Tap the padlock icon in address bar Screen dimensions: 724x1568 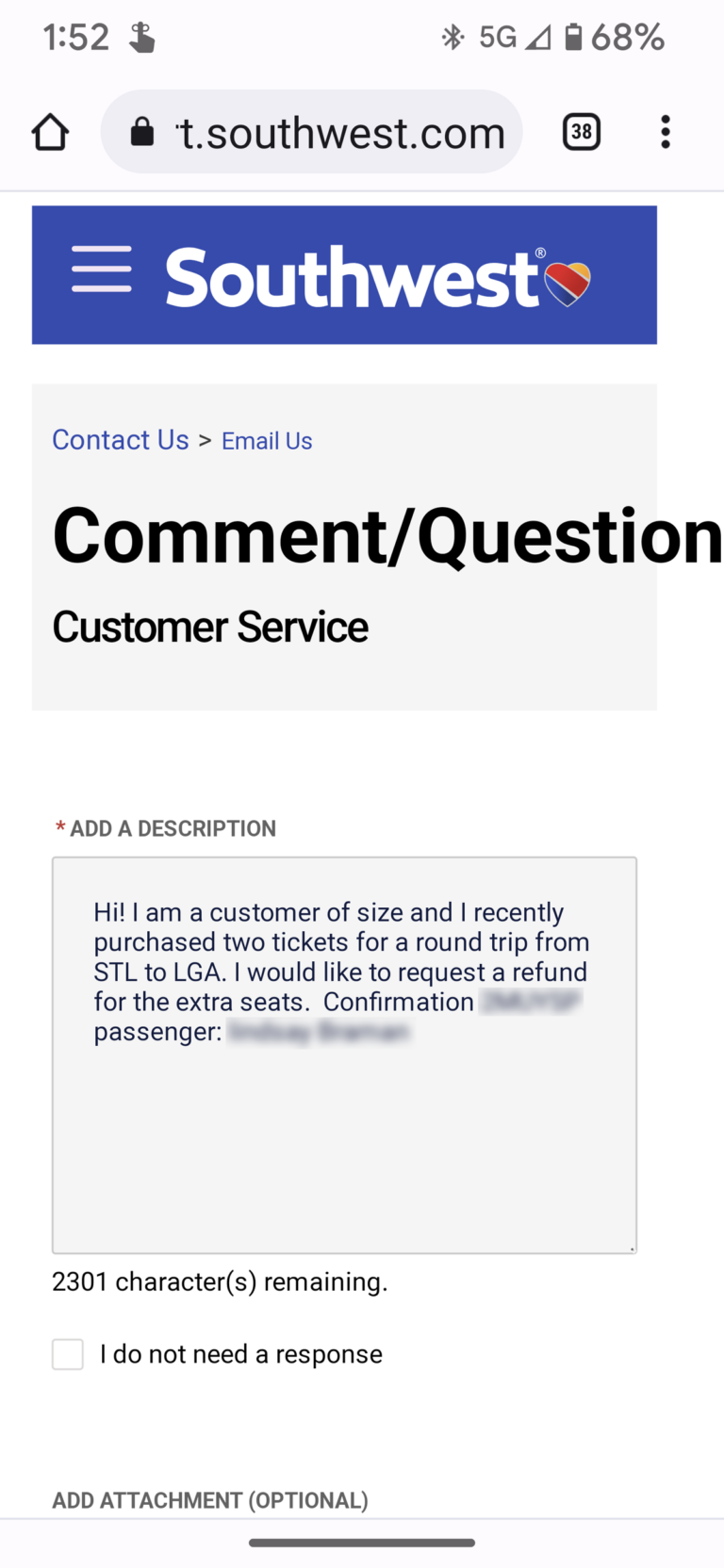141,131
